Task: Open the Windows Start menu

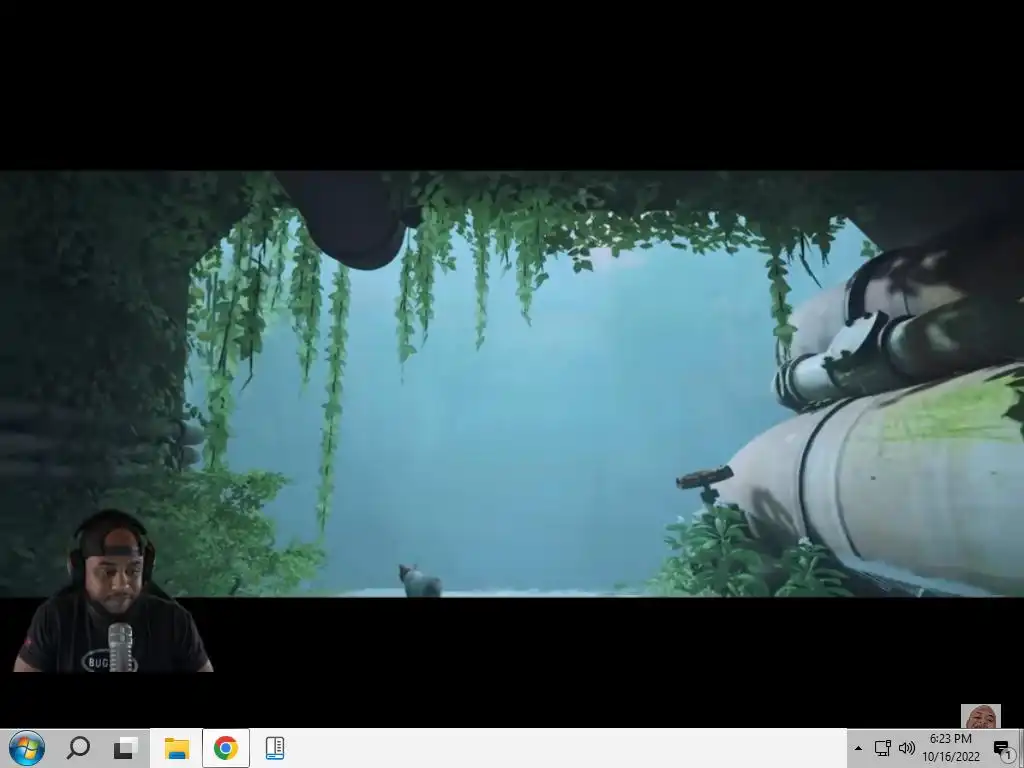Action: [x=27, y=748]
